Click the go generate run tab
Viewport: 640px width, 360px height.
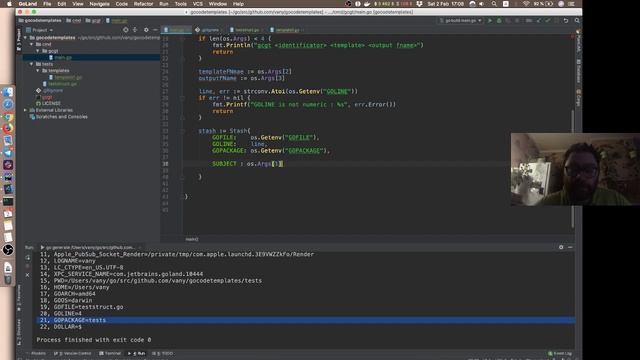[x=89, y=247]
